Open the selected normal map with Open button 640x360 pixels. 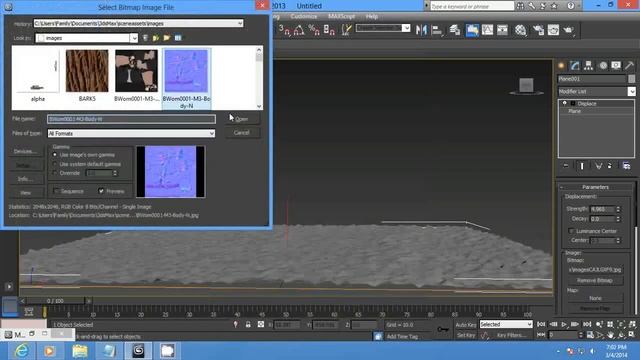pyautogui.click(x=242, y=119)
